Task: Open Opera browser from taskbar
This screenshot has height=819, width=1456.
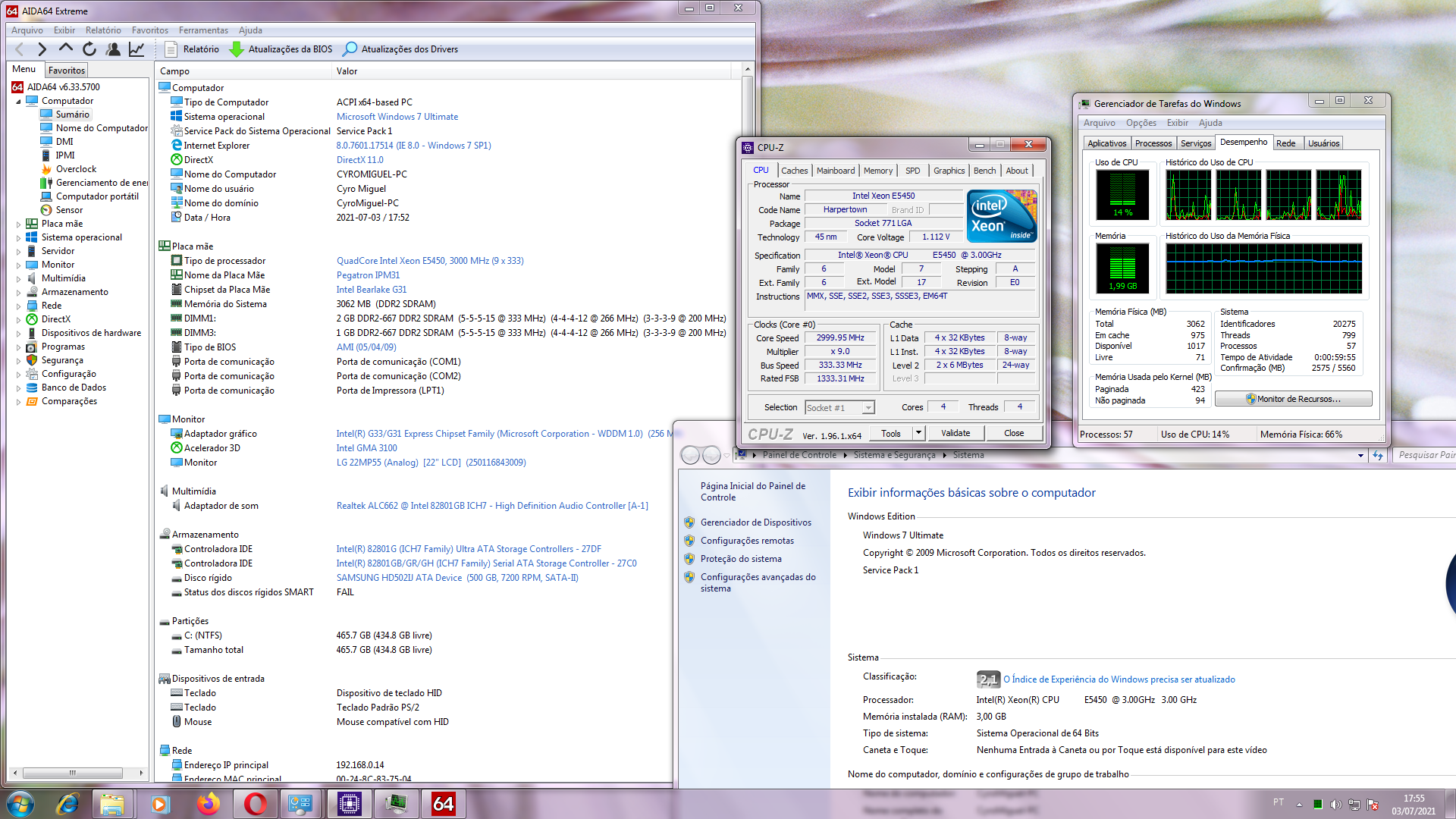Action: (x=255, y=804)
